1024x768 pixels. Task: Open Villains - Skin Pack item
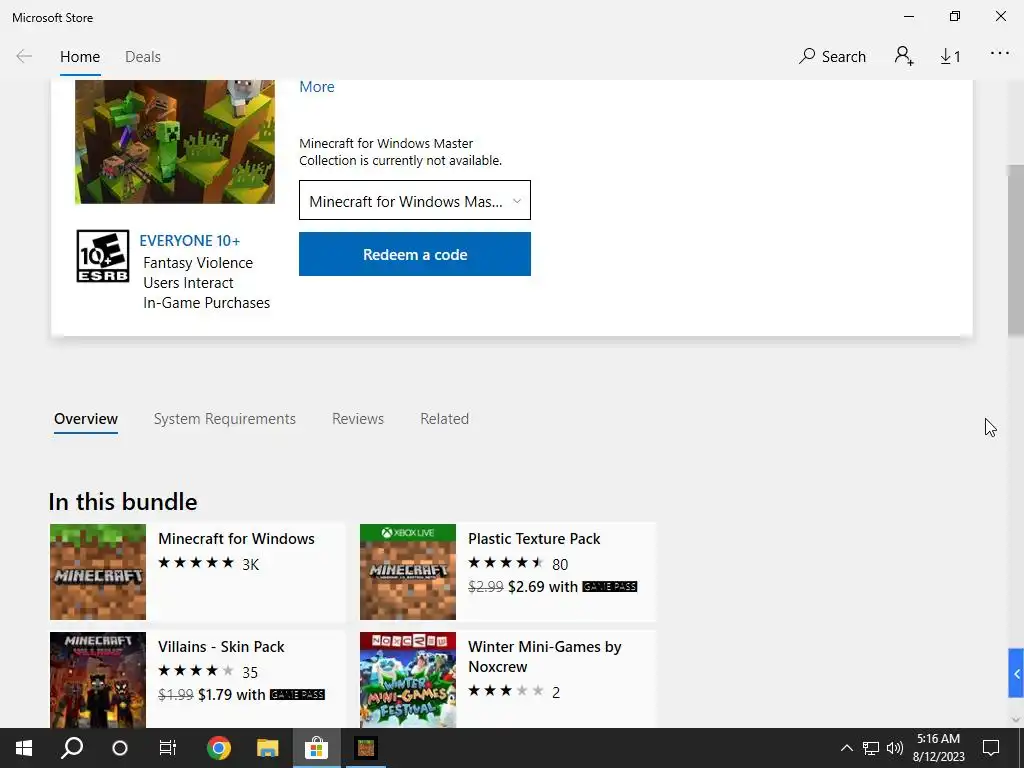tap(197, 679)
